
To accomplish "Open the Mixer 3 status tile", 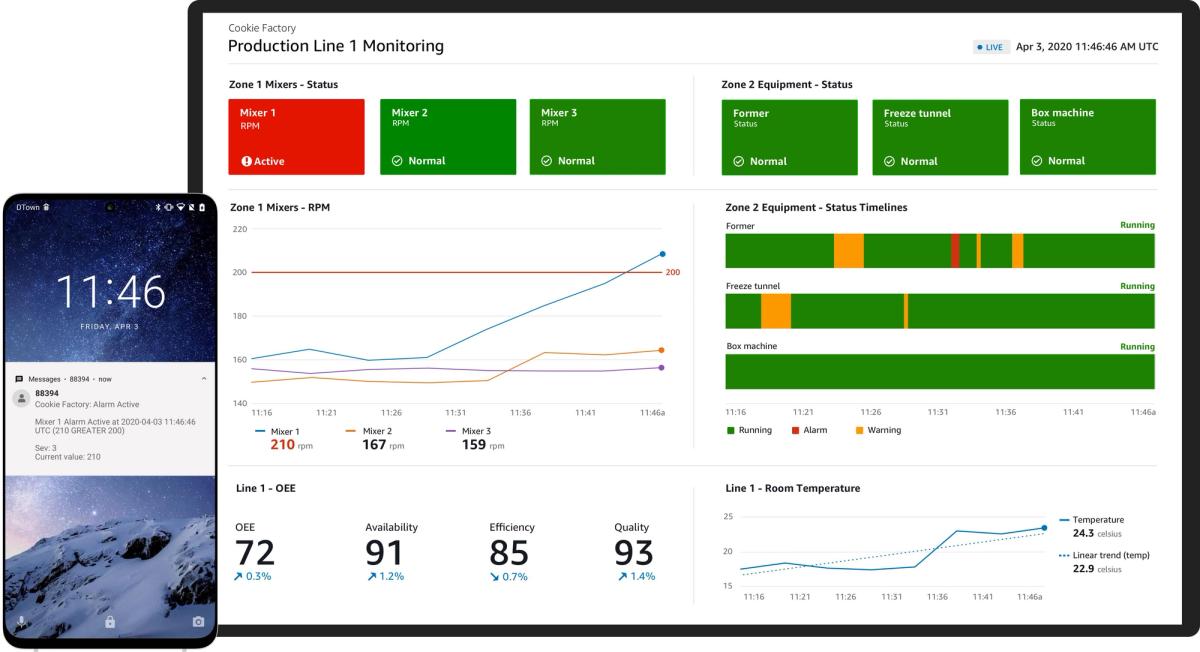I will click(x=598, y=137).
